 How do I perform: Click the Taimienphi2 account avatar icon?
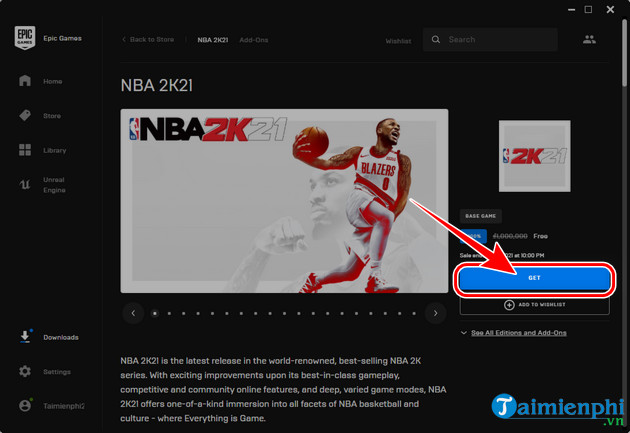(x=25, y=406)
